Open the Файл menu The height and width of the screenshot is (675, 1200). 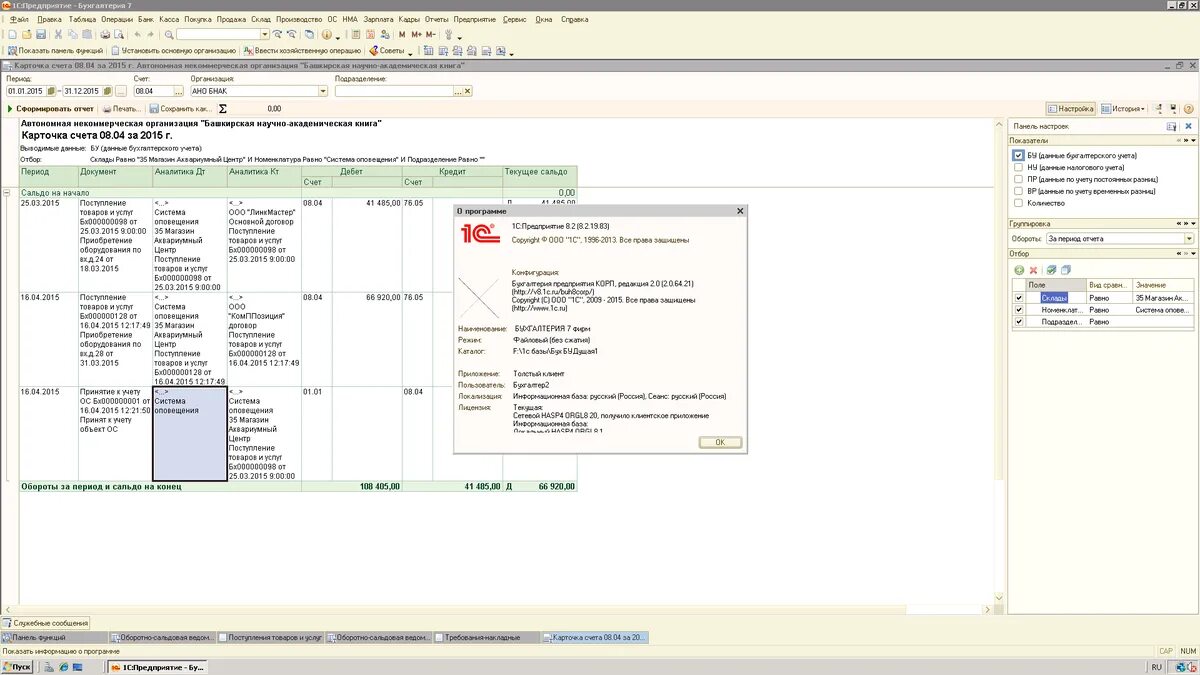18,19
